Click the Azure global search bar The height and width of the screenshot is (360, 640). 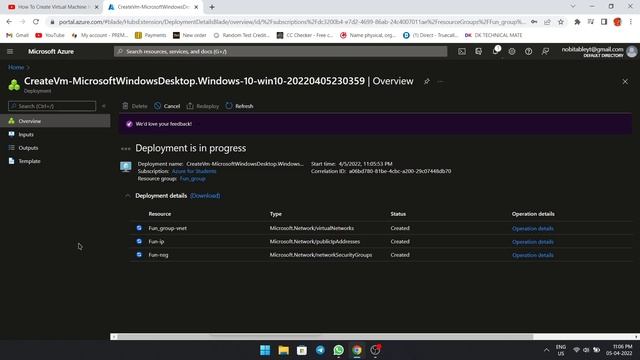coord(280,51)
